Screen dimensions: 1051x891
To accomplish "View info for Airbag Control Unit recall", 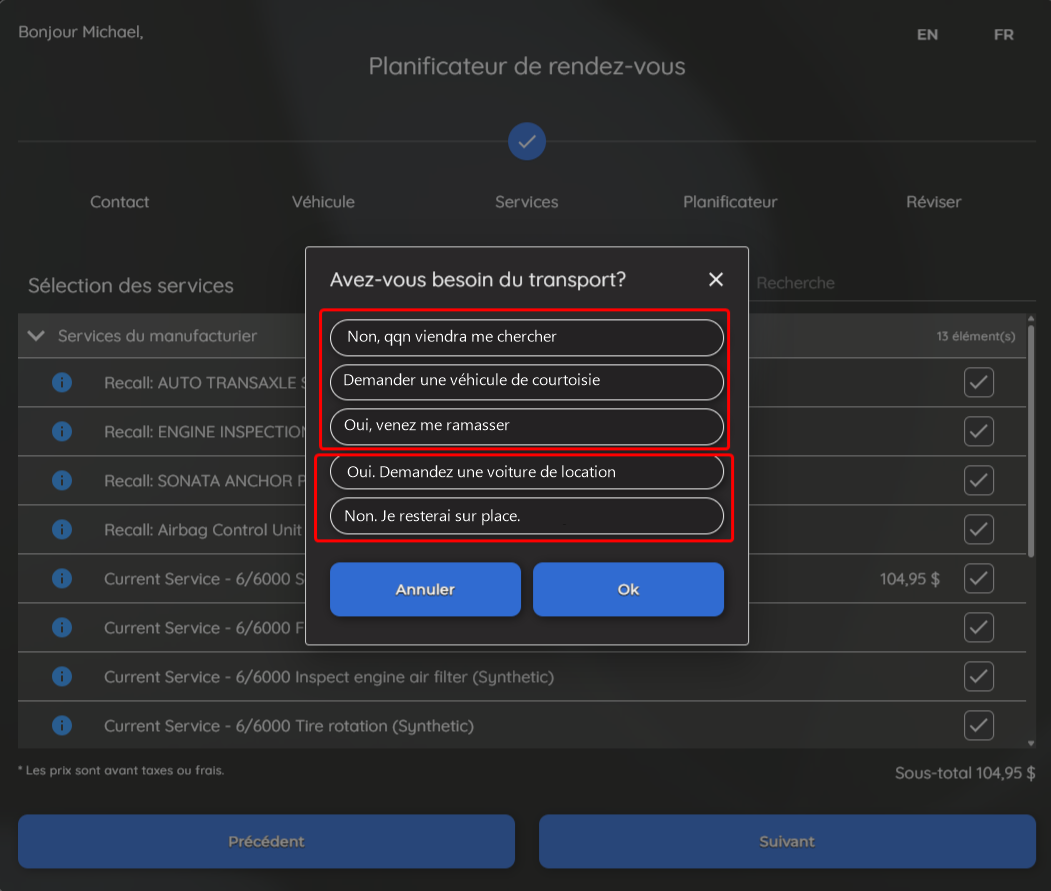I will [62, 529].
